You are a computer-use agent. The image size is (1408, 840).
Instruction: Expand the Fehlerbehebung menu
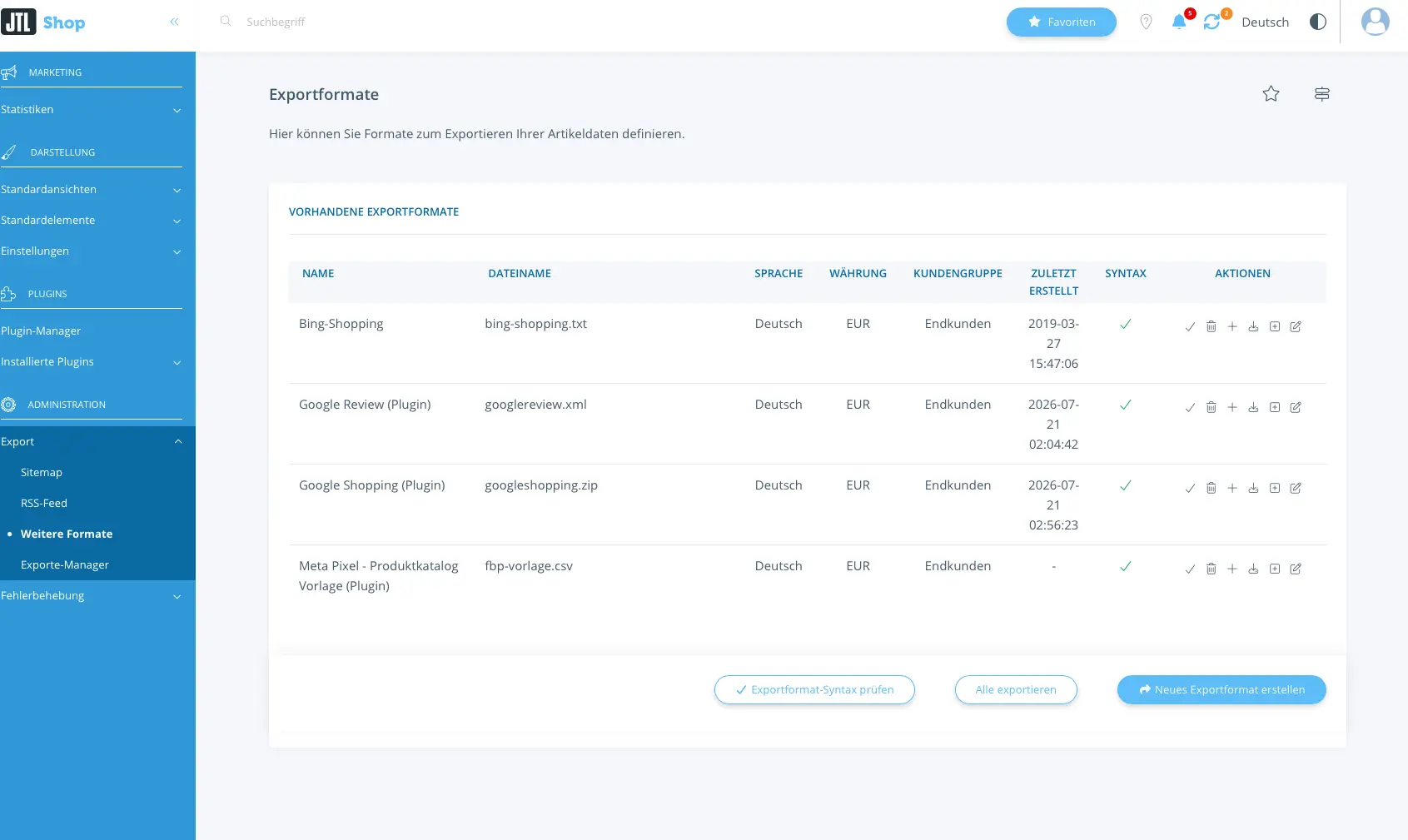[x=91, y=596]
